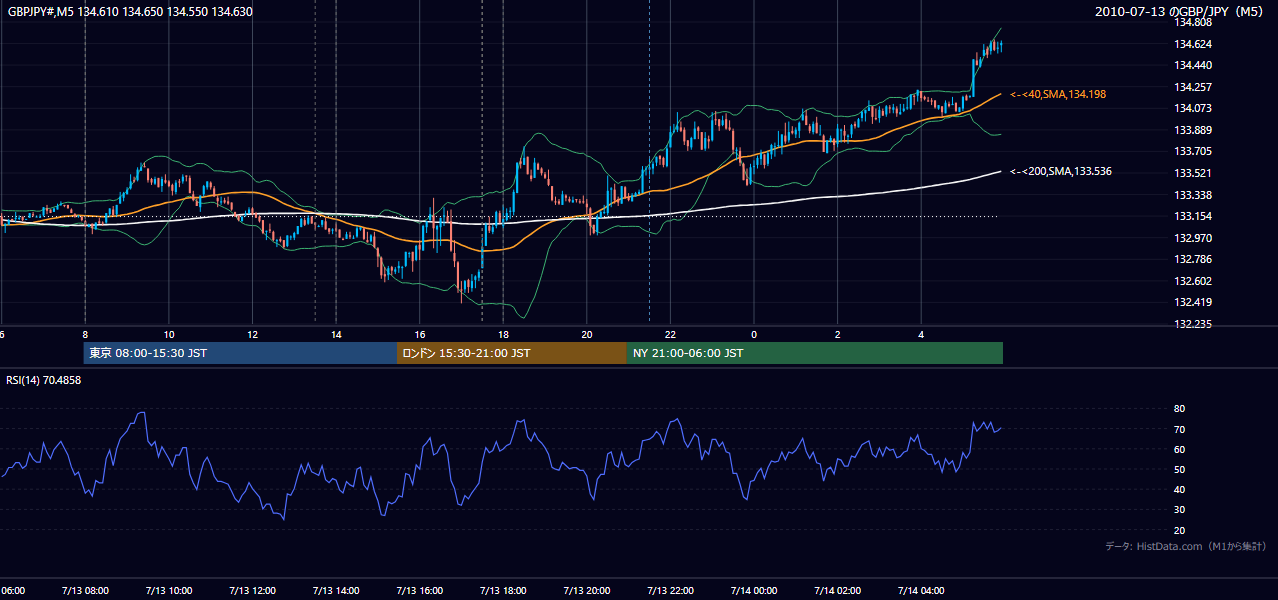Viewport: 1278px width, 600px height.
Task: Click RSI scale value 20
Action: 1180,530
